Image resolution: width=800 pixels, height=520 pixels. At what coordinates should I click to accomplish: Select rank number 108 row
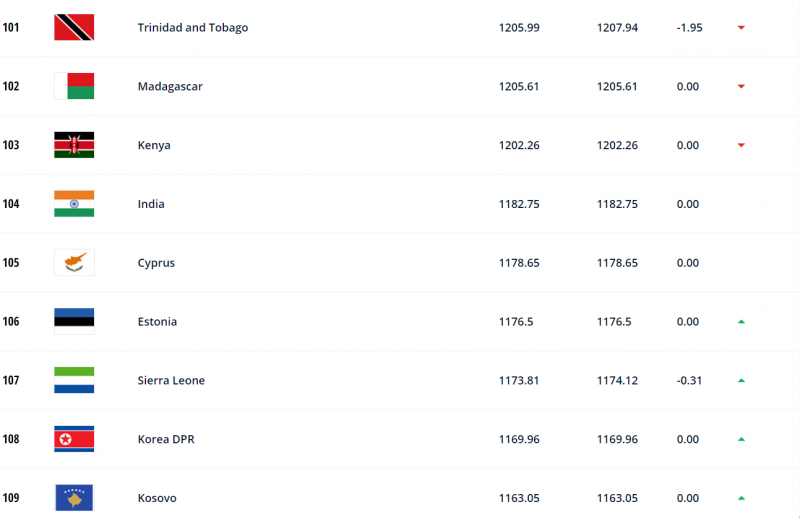(400, 439)
